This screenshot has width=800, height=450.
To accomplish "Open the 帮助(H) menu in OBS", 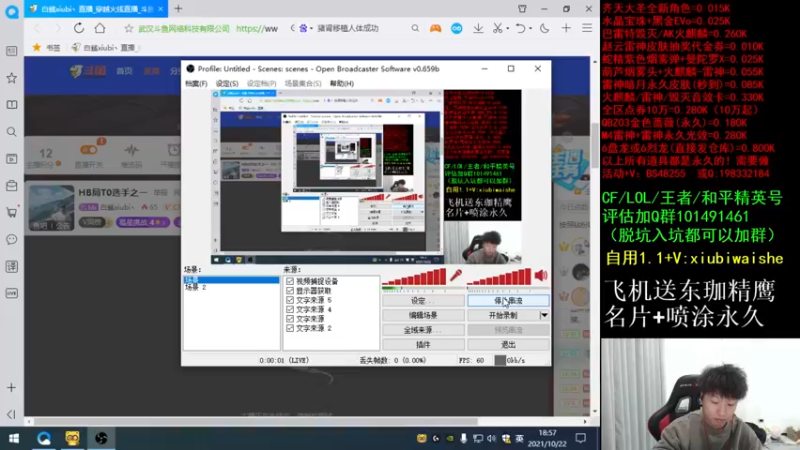I will point(342,83).
